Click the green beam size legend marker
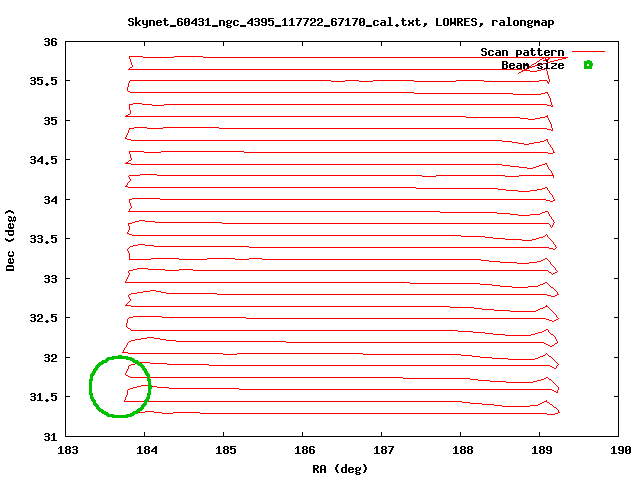Viewport: 640px width, 480px height. pyautogui.click(x=588, y=65)
